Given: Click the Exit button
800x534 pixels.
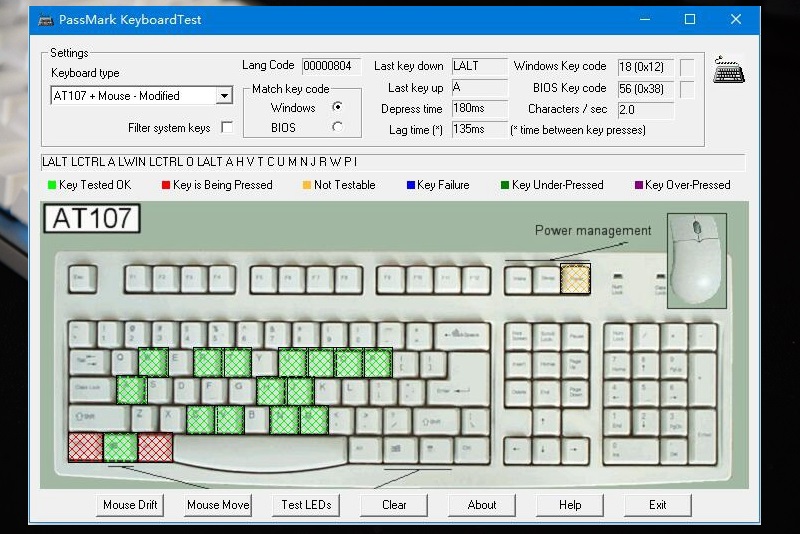Looking at the screenshot, I should tap(658, 505).
